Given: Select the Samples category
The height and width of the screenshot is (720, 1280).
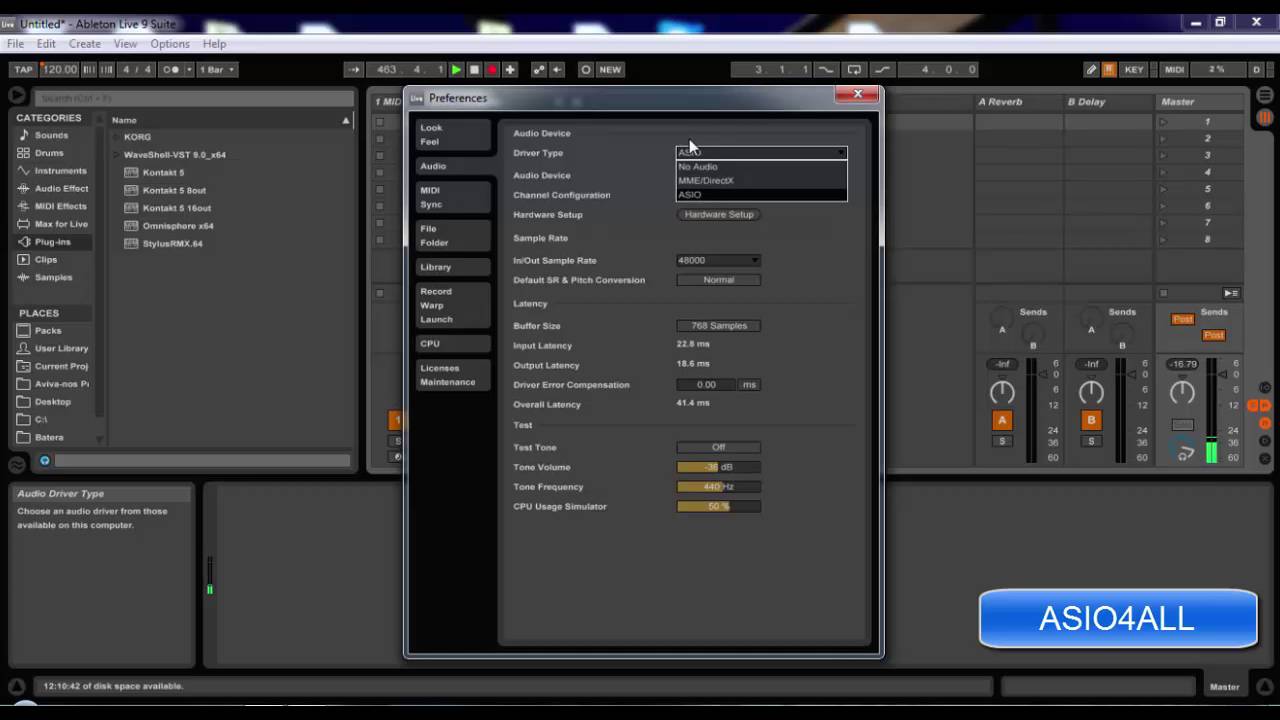Looking at the screenshot, I should 53,277.
